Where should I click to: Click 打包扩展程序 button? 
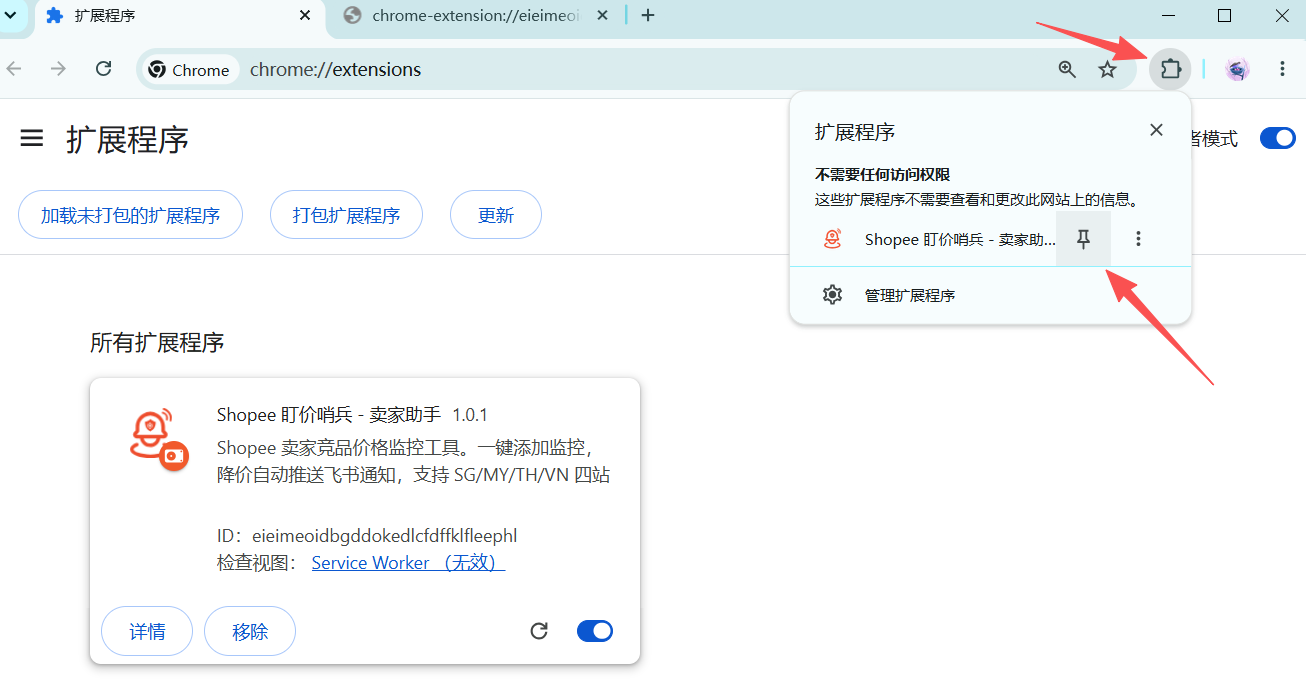(346, 215)
